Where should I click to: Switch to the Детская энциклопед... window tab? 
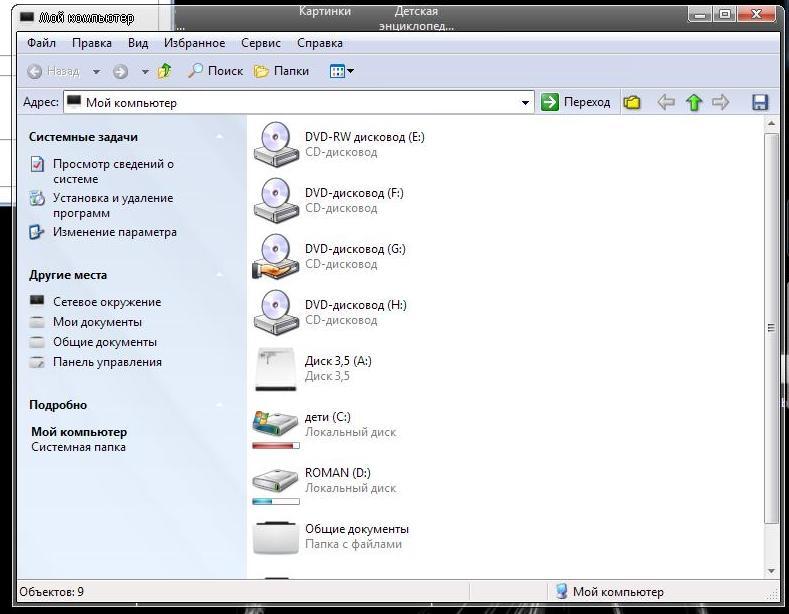tap(416, 18)
